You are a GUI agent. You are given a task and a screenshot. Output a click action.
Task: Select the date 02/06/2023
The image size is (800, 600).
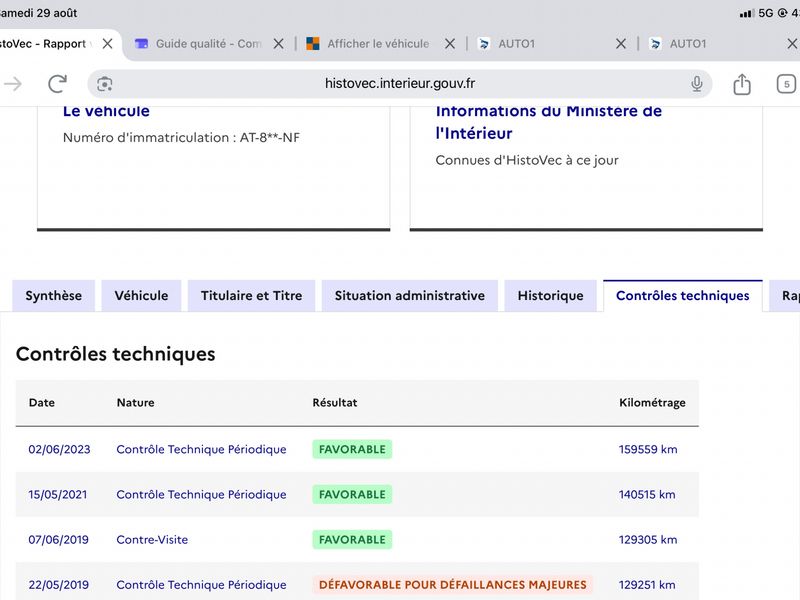point(59,449)
